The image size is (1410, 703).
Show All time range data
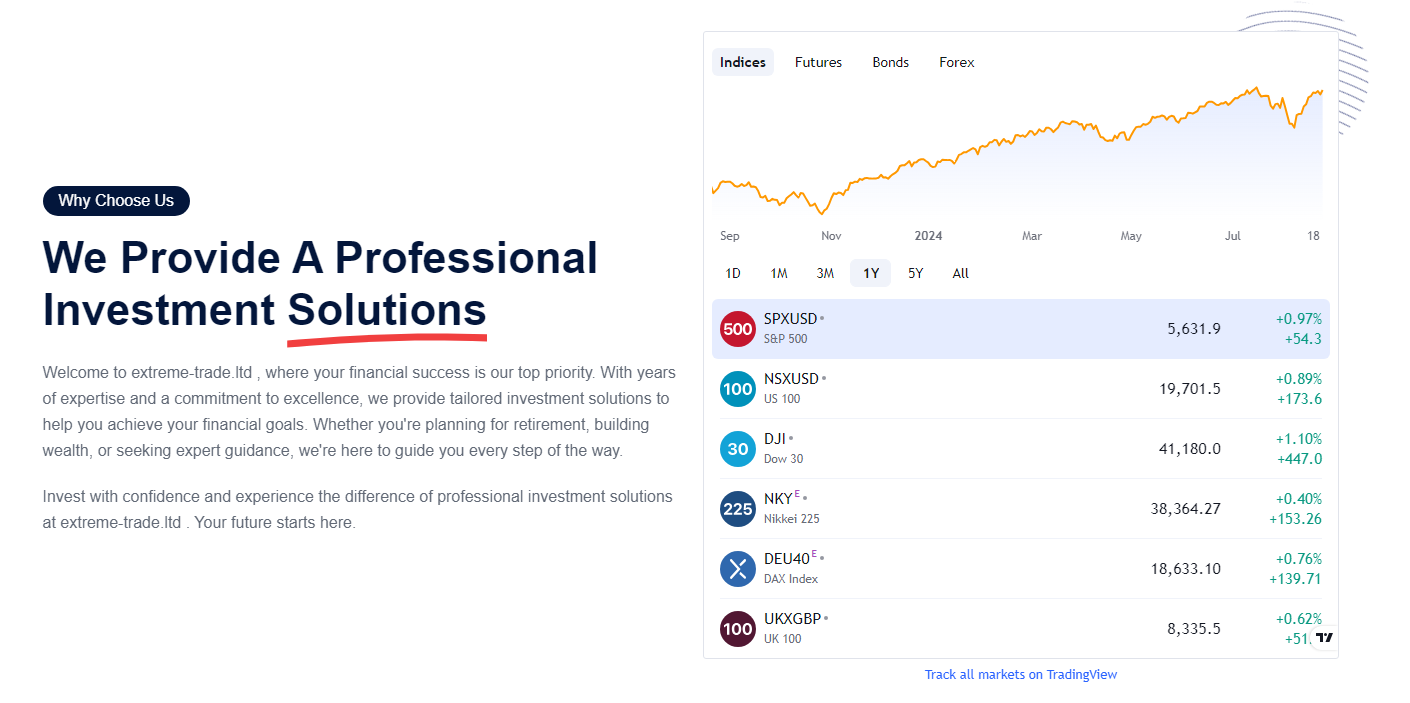tap(960, 273)
